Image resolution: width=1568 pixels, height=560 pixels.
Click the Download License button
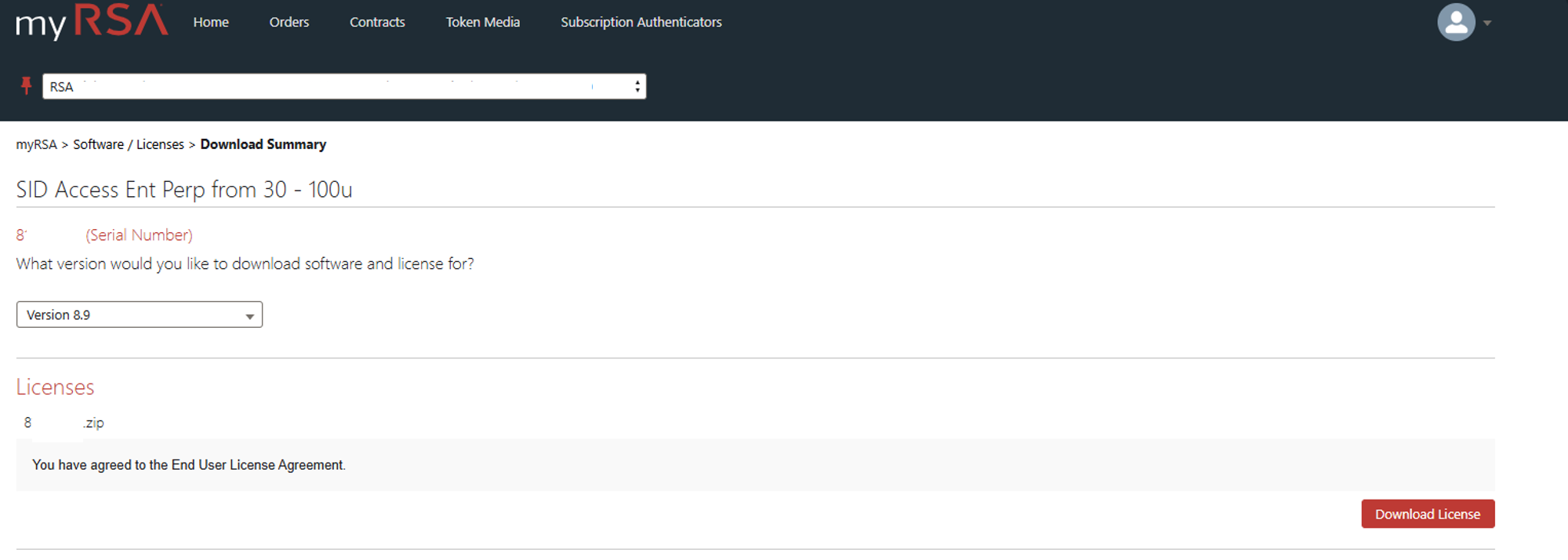(x=1428, y=514)
